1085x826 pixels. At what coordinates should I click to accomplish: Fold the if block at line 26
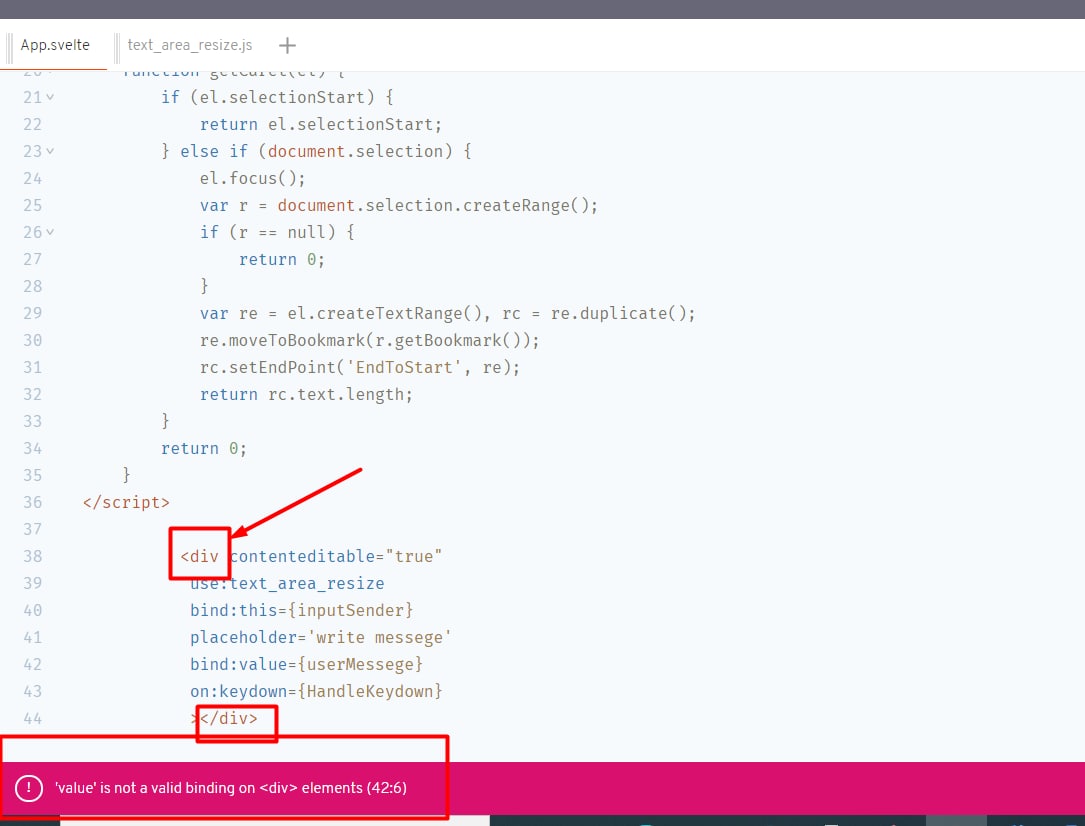50,232
